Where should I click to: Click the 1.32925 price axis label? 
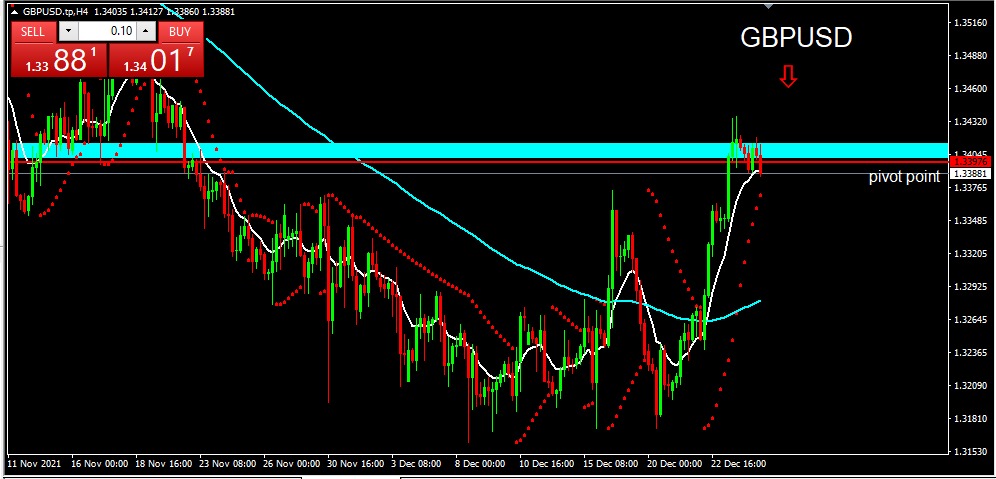pyautogui.click(x=969, y=287)
